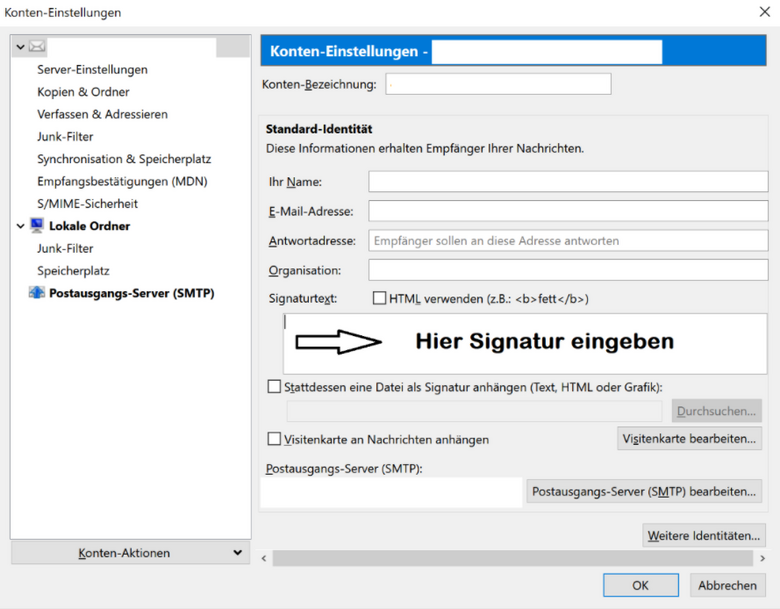Open Empfangsbestätigungen (MDN)
The width and height of the screenshot is (780, 609).
[122, 182]
